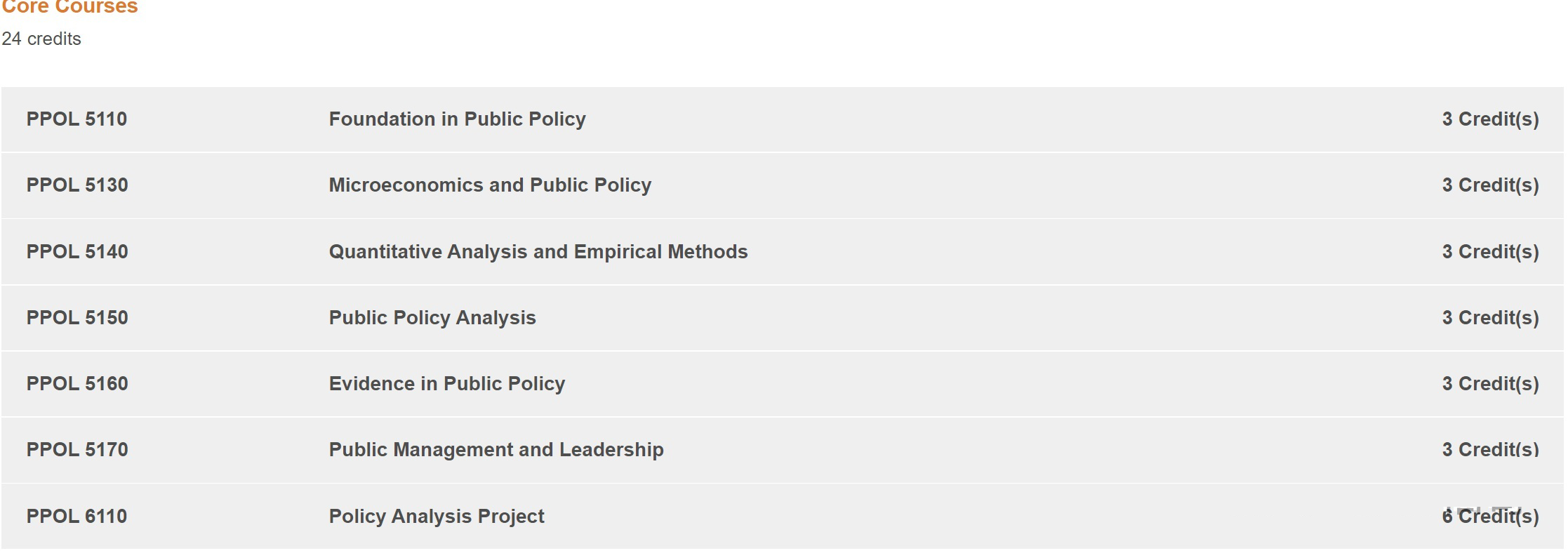Select the Core Courses heading

pyautogui.click(x=69, y=7)
